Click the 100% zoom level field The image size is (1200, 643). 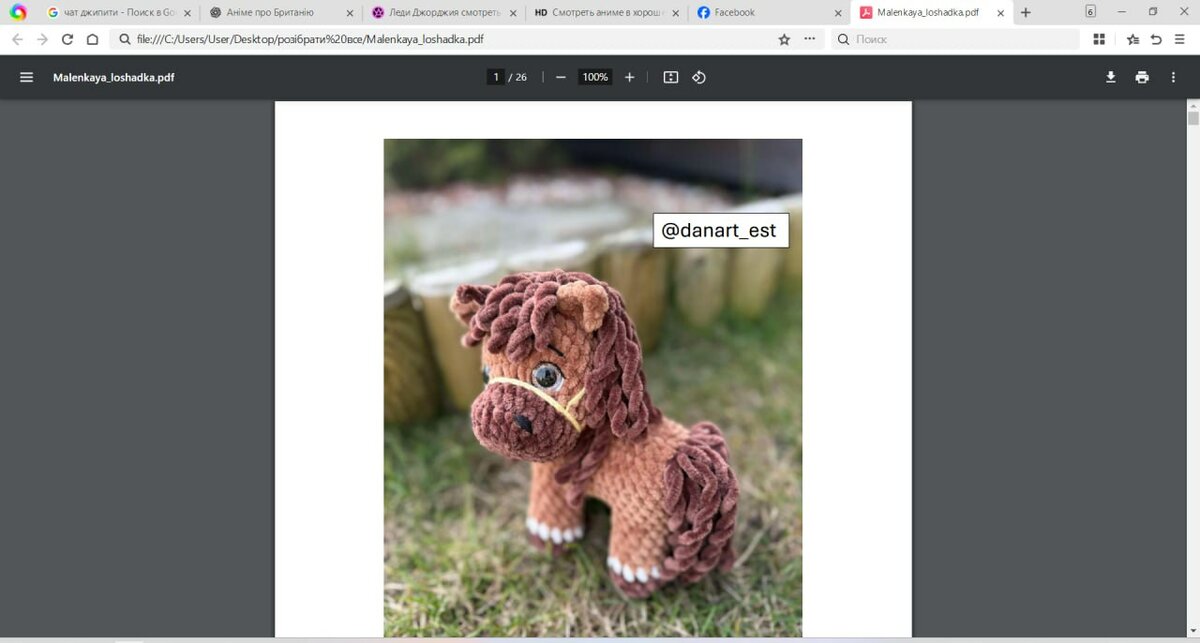click(x=595, y=77)
